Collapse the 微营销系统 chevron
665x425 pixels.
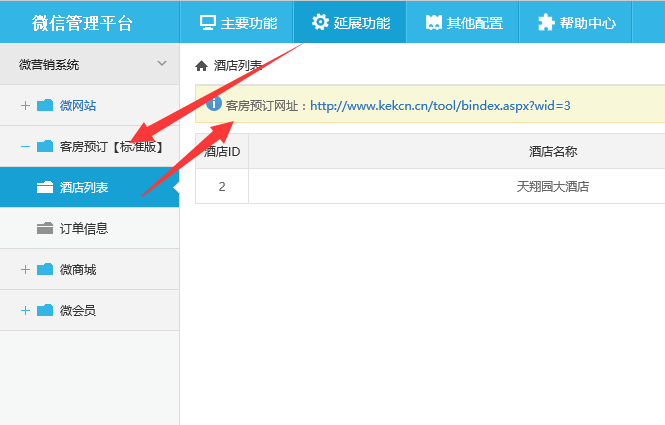[162, 64]
